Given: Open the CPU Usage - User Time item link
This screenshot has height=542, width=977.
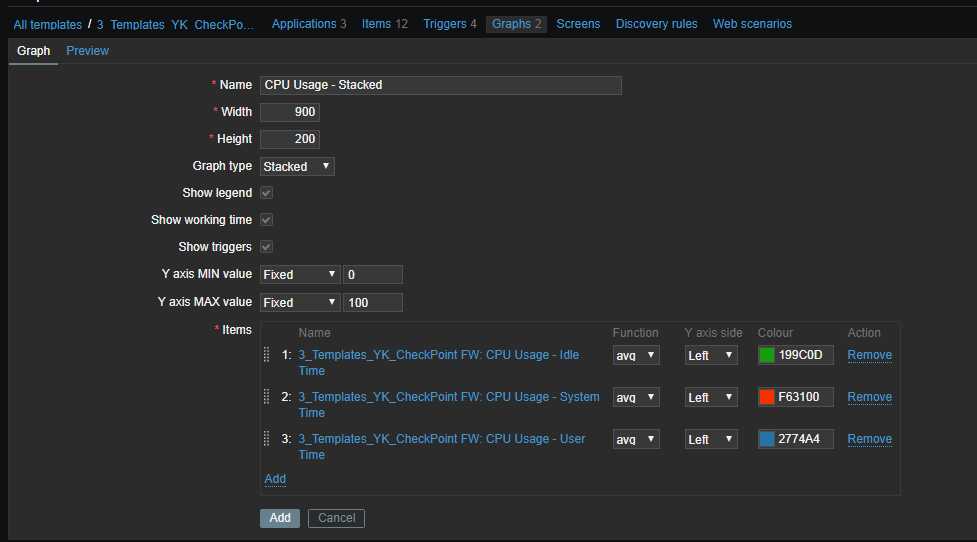Looking at the screenshot, I should point(442,447).
